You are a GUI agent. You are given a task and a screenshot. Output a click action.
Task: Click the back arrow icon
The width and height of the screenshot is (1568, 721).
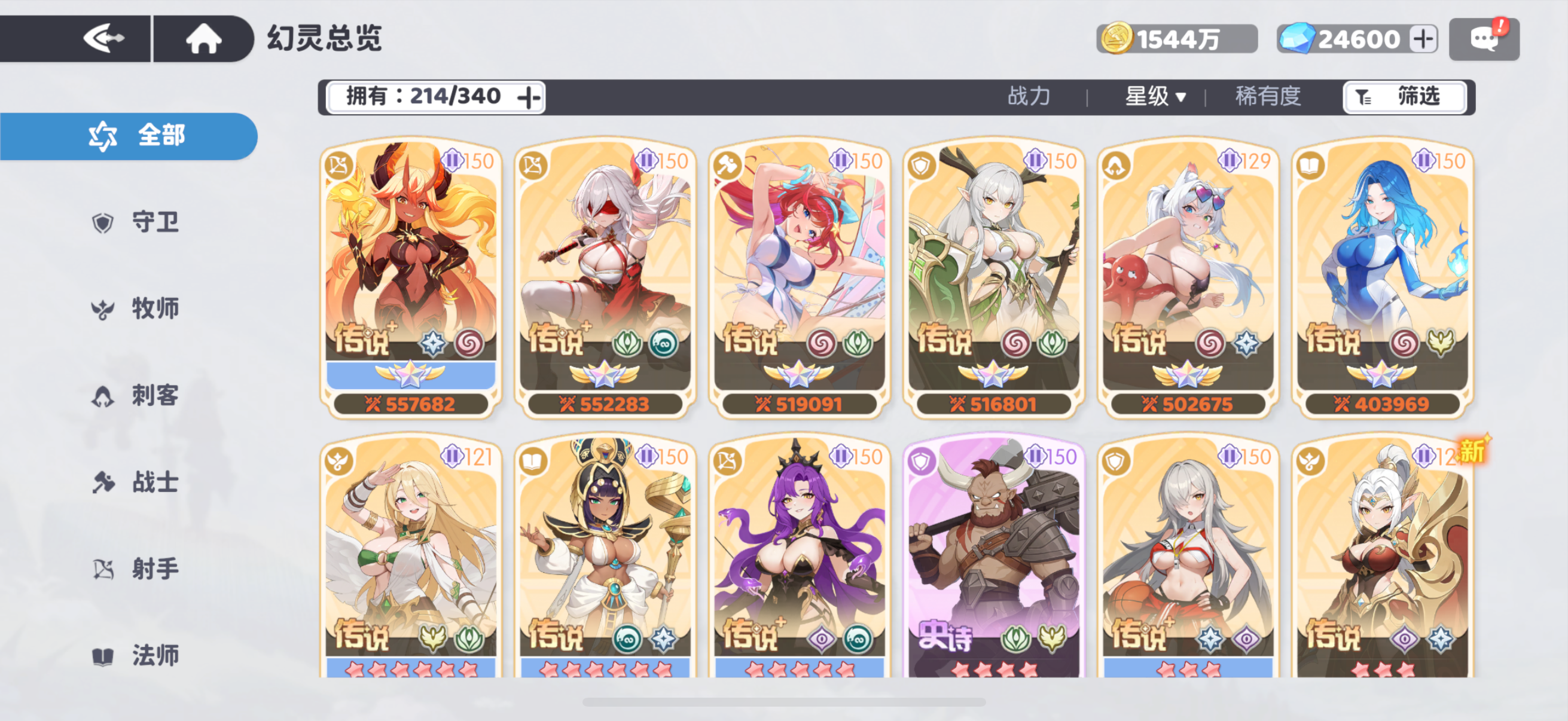[x=103, y=39]
